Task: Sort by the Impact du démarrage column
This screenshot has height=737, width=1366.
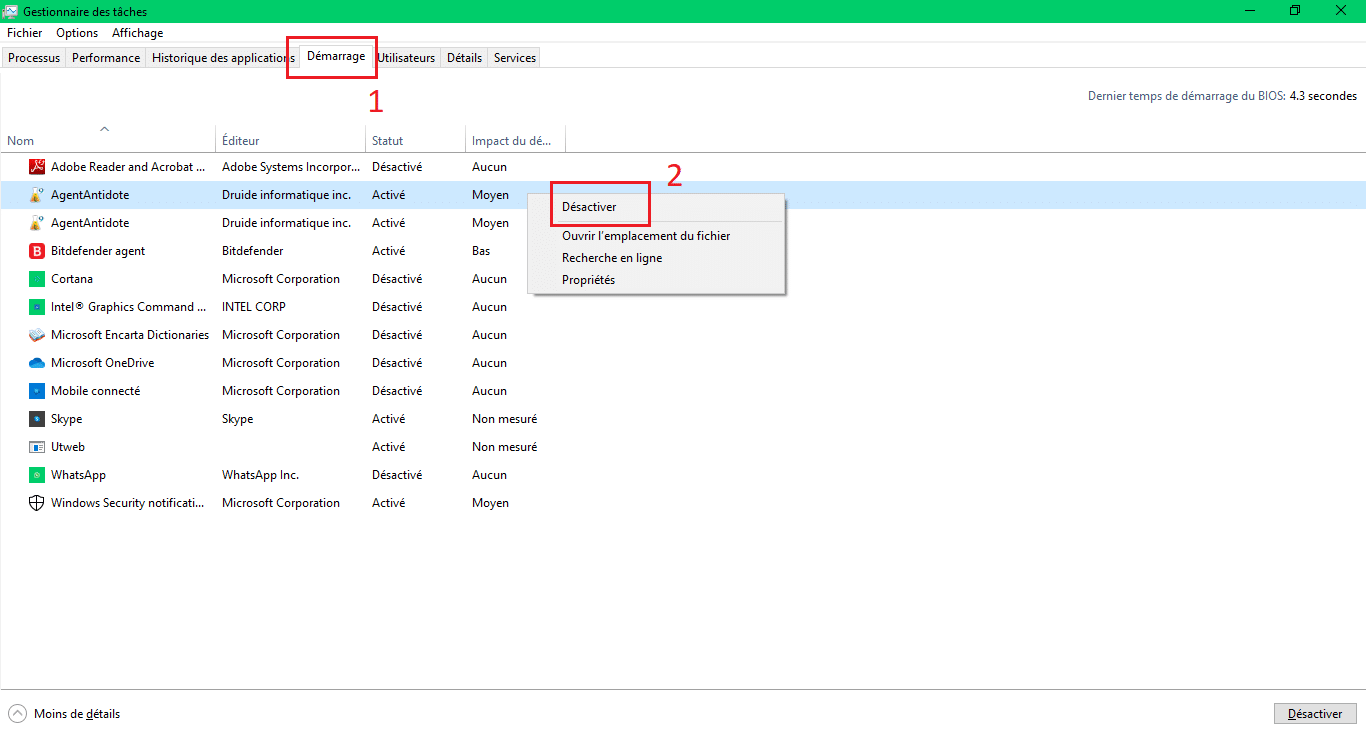Action: (516, 140)
